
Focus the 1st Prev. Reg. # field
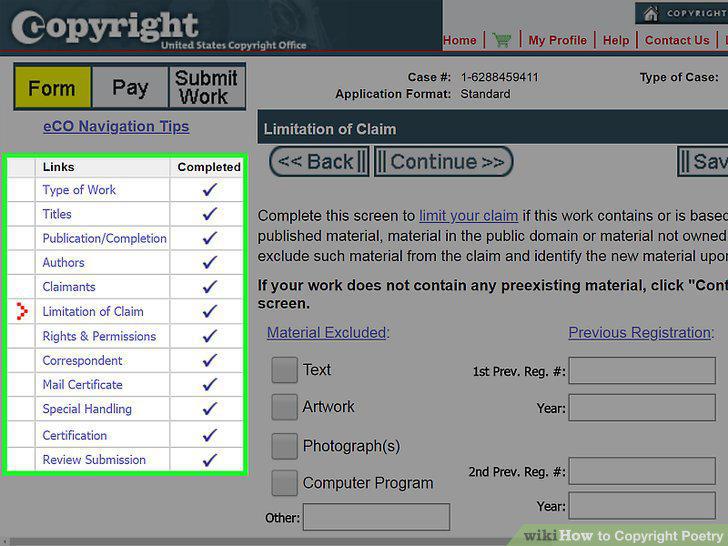point(642,370)
